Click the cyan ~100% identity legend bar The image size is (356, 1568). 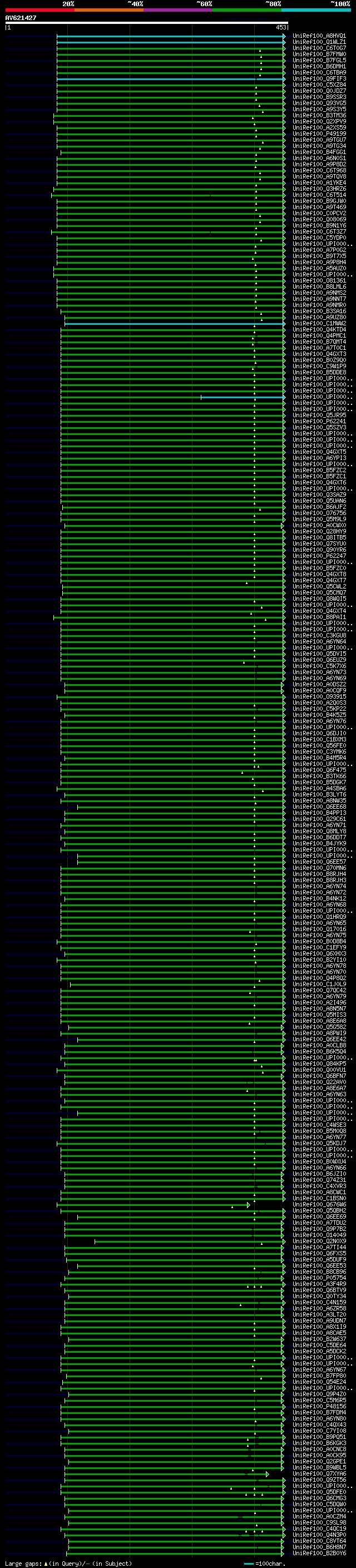coord(316,10)
